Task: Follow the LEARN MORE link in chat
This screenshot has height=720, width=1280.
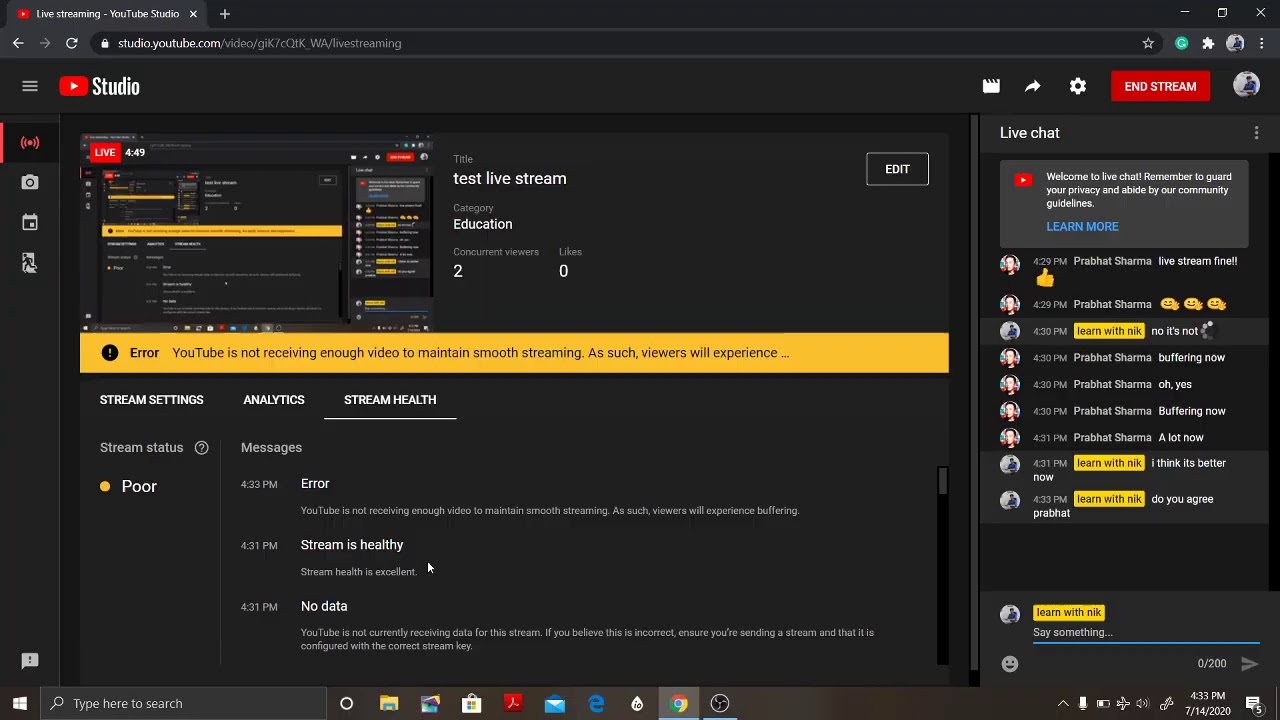Action: (1082, 227)
